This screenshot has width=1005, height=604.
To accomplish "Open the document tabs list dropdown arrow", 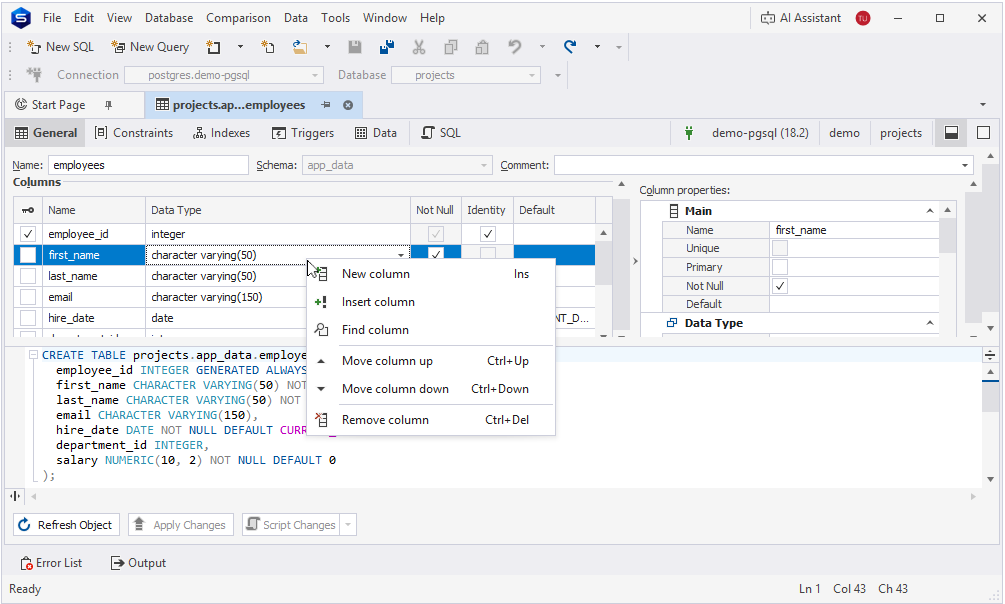I will click(x=983, y=105).
